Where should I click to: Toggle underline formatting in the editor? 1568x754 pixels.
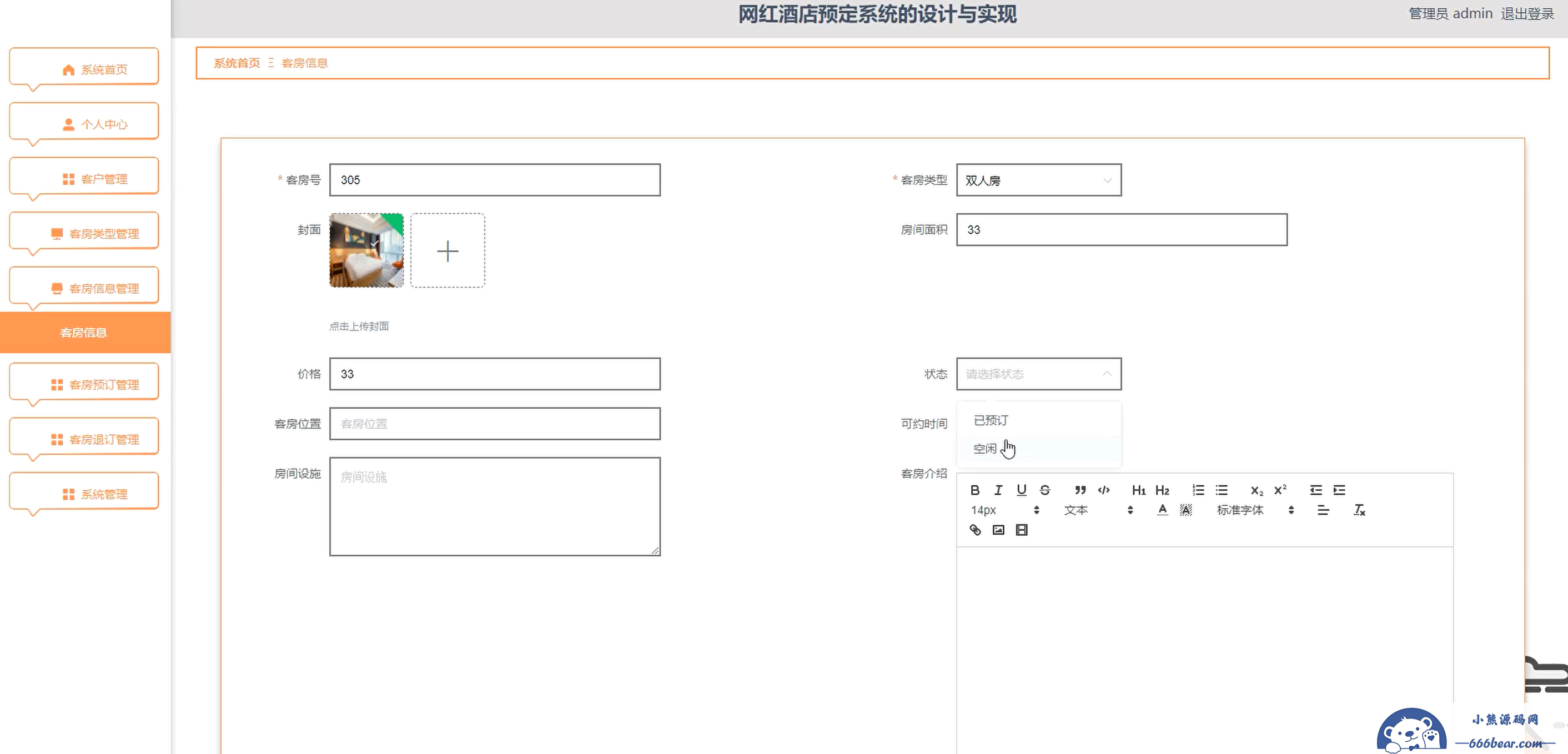click(1022, 490)
